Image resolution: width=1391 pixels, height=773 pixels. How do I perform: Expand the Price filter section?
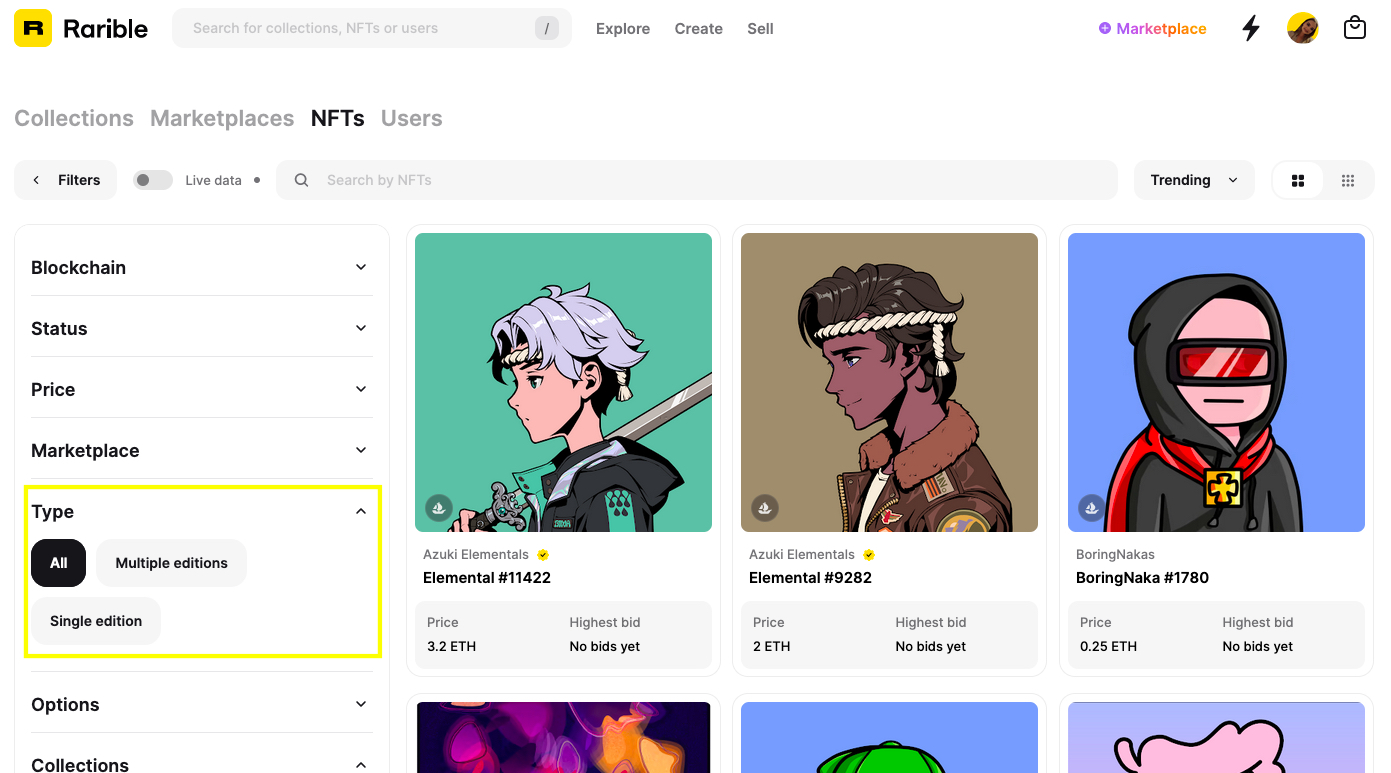pyautogui.click(x=202, y=389)
